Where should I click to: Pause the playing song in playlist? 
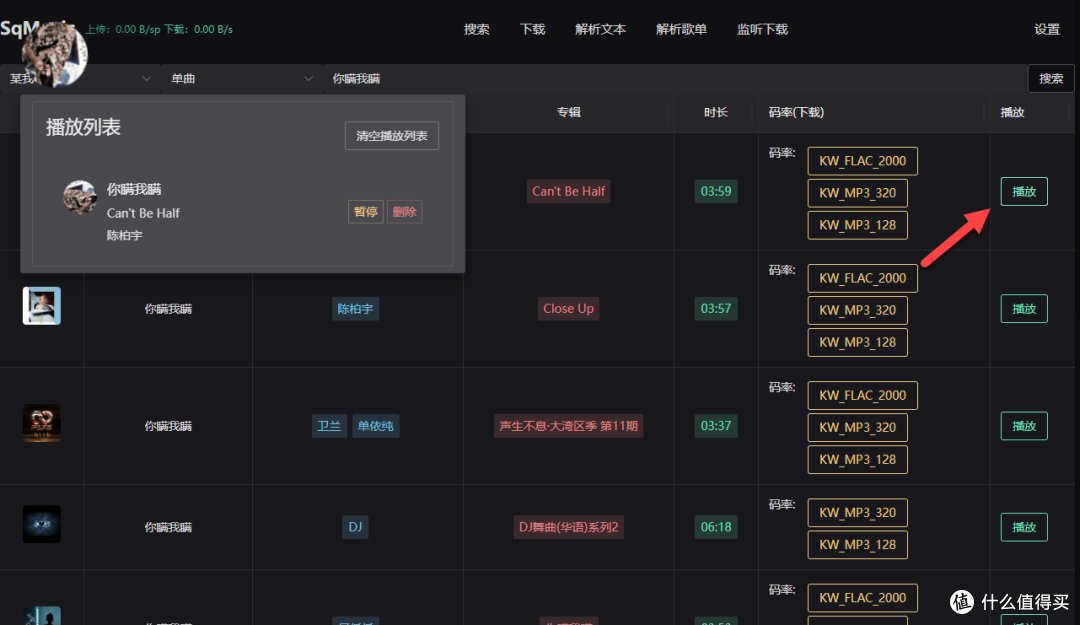pyautogui.click(x=365, y=212)
